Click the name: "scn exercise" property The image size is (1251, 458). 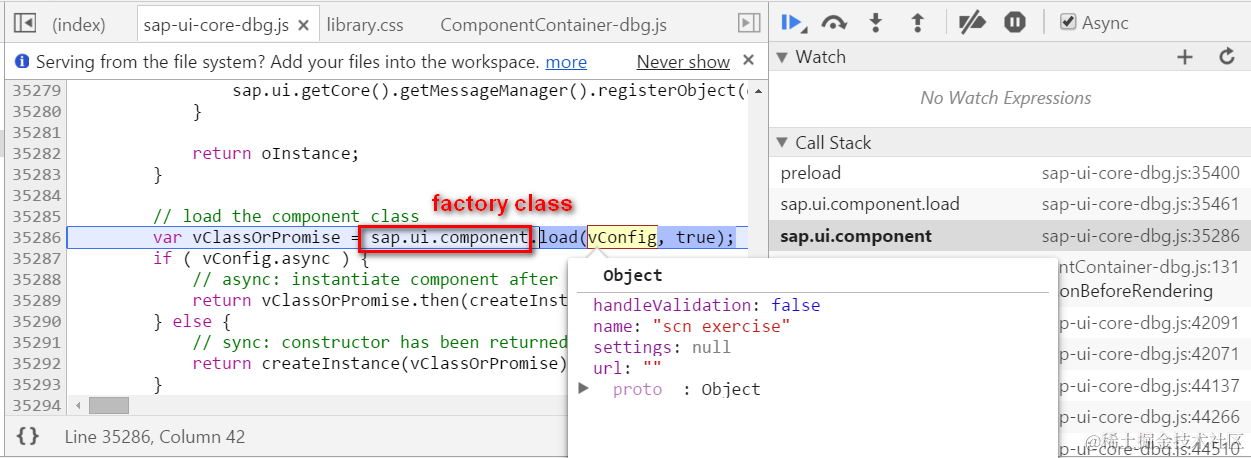[x=692, y=326]
